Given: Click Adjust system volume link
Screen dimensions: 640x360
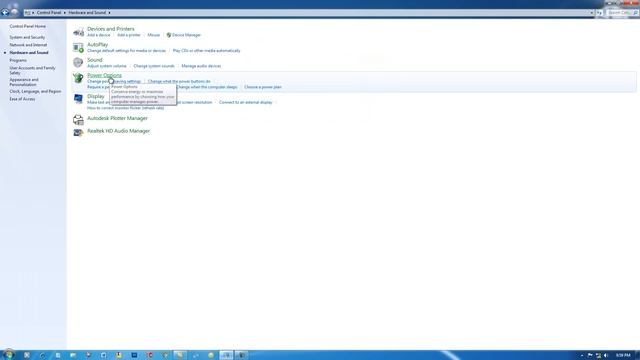Looking at the screenshot, I should click(107, 66).
